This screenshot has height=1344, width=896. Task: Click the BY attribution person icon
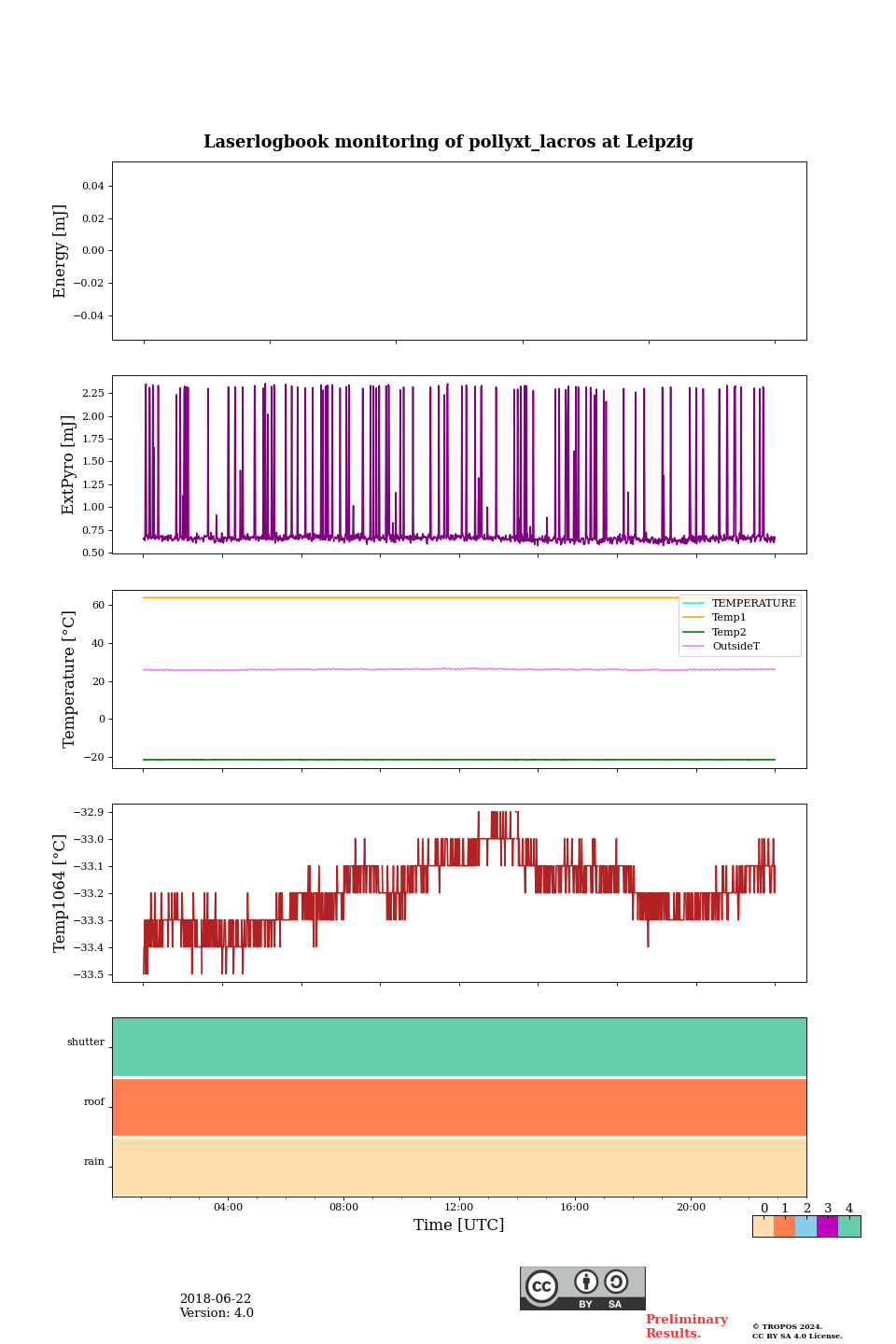pyautogui.click(x=586, y=1281)
